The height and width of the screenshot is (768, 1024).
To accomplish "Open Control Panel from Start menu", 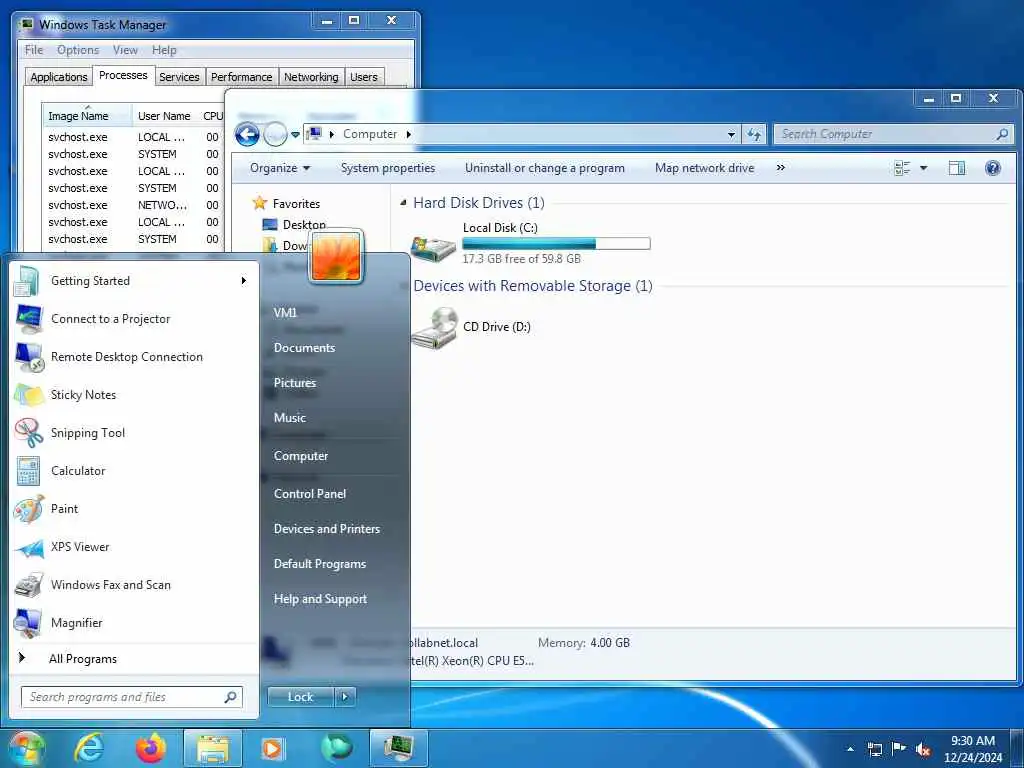I will pyautogui.click(x=310, y=494).
